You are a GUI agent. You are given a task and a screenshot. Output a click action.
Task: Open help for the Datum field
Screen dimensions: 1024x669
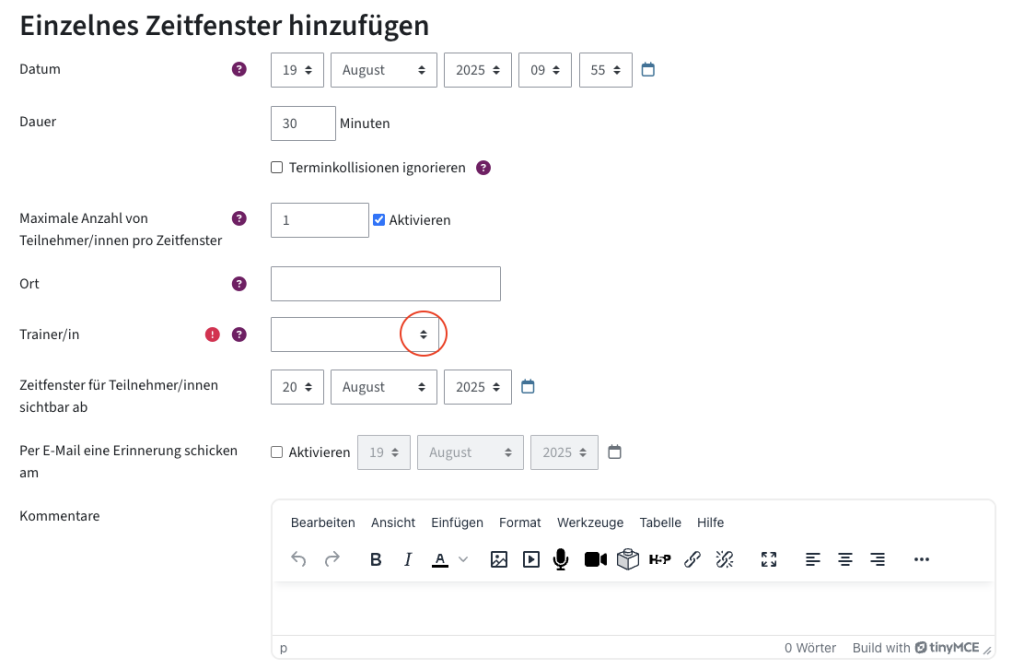239,69
